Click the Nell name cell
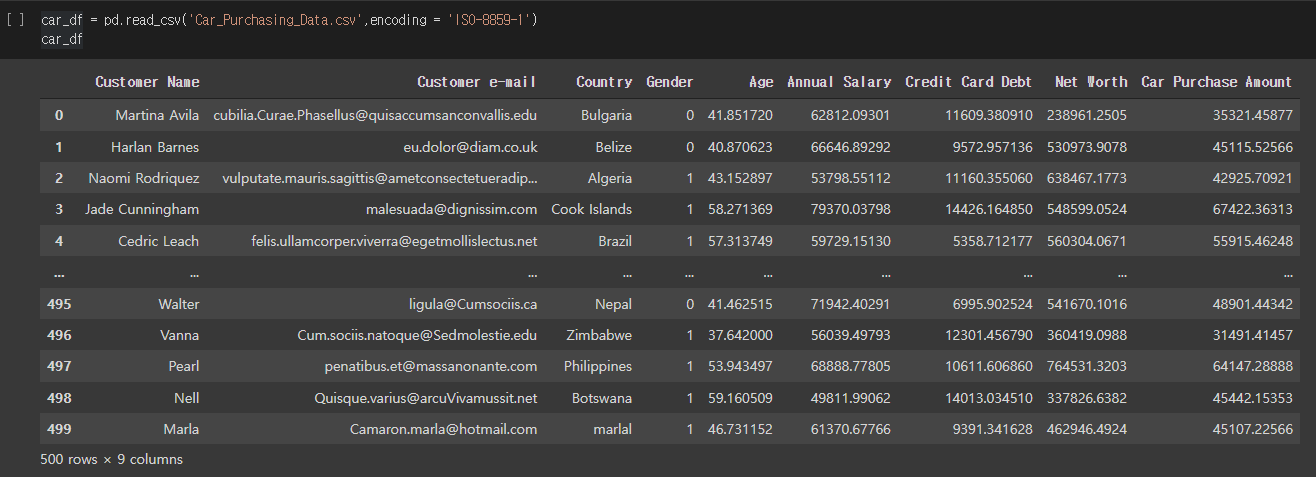The width and height of the screenshot is (1316, 477). tap(187, 398)
